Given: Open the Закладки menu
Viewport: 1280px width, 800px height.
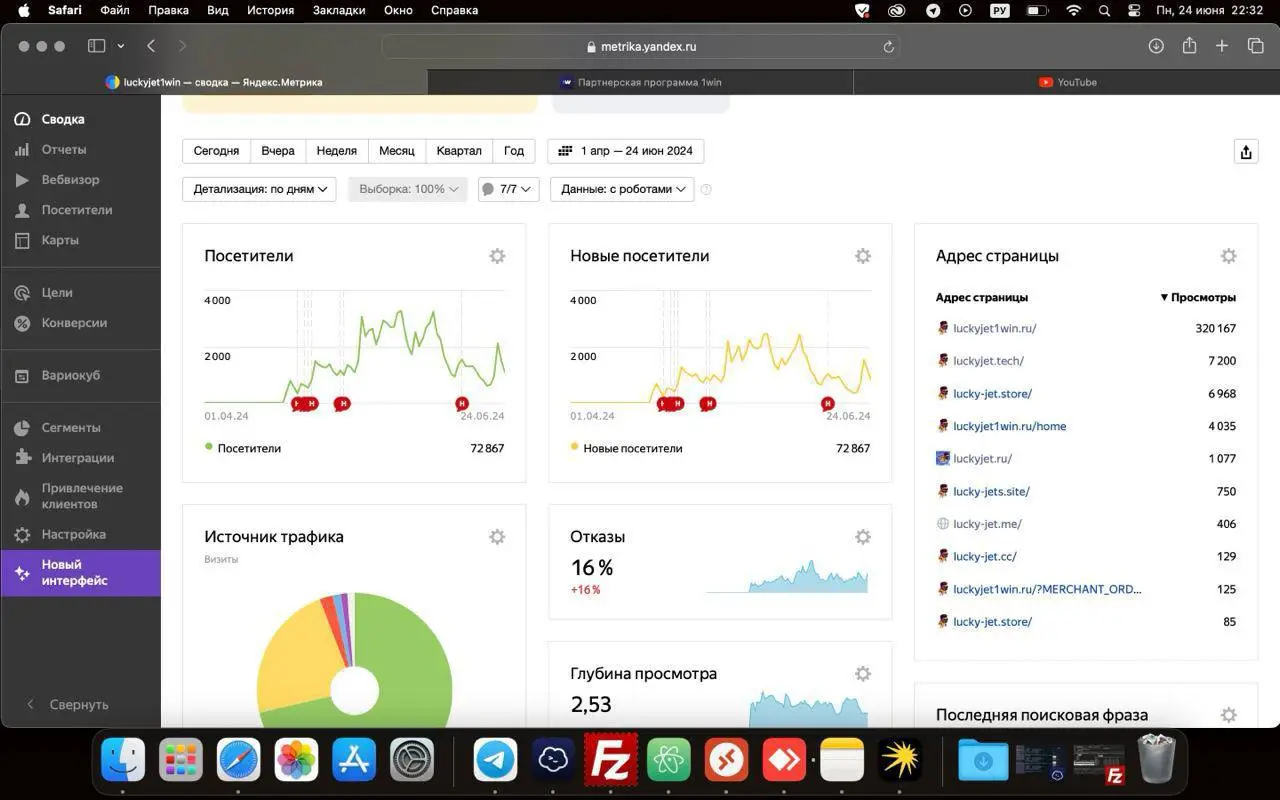Looking at the screenshot, I should point(339,10).
